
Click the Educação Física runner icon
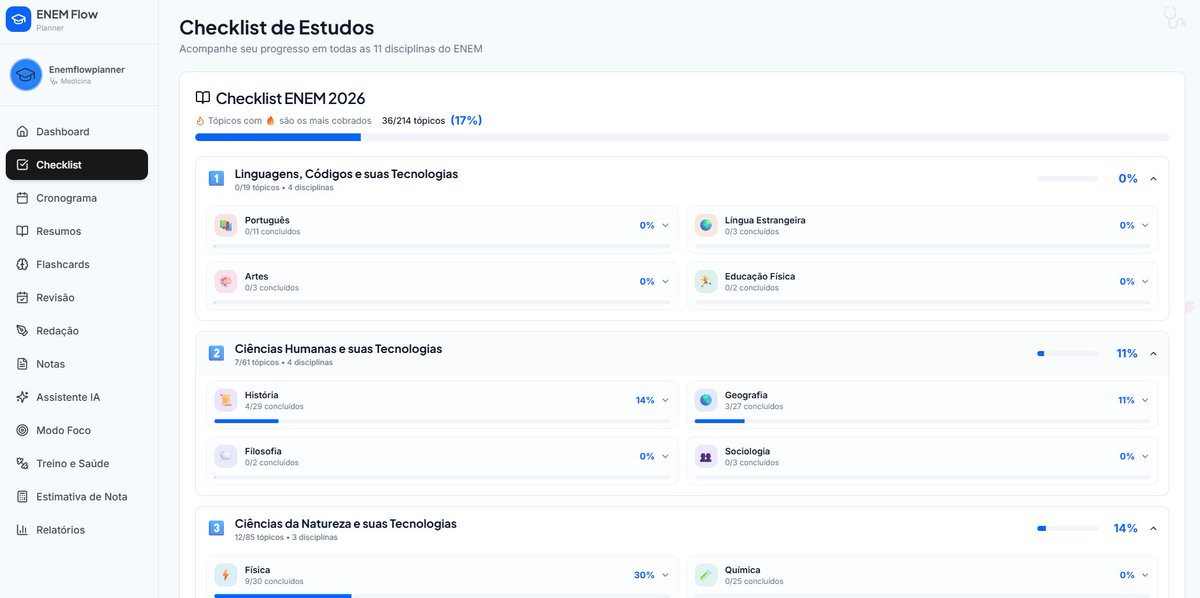coord(706,281)
